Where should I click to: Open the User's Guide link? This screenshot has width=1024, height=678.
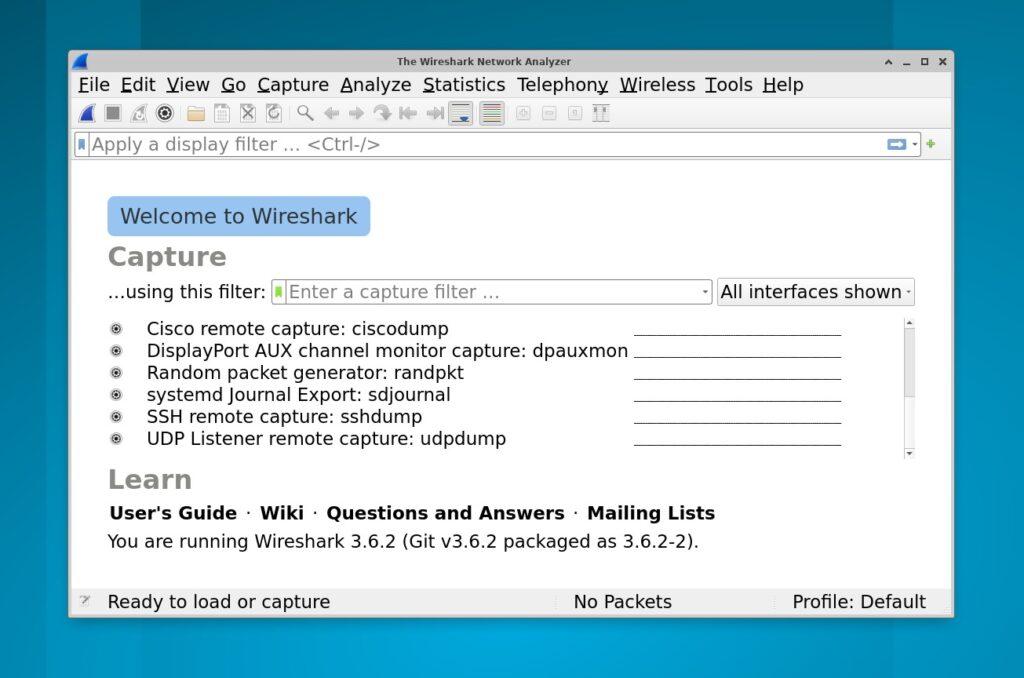tap(173, 514)
